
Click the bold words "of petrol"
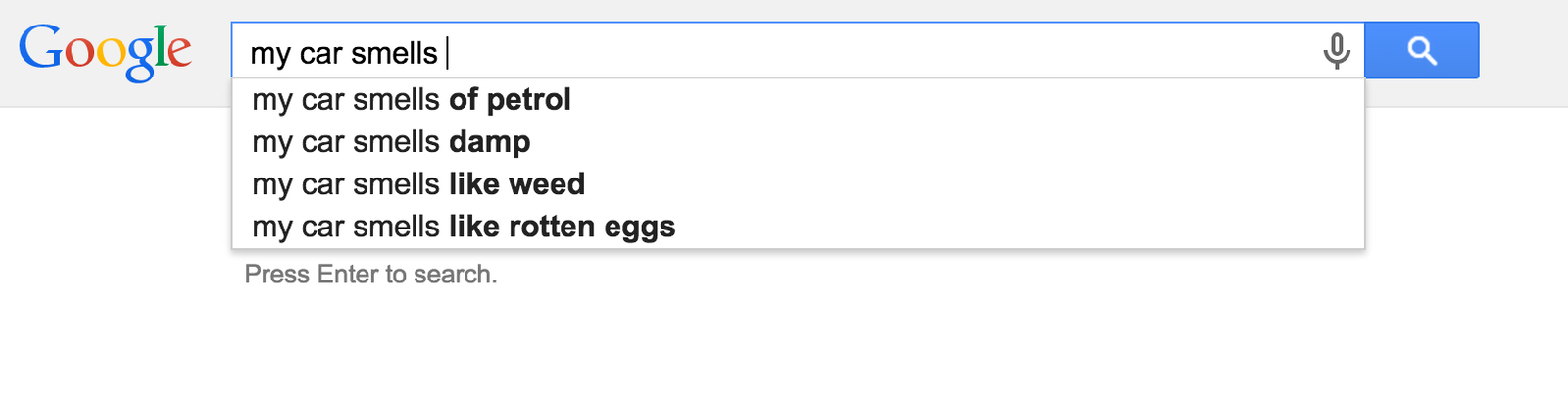click(x=510, y=100)
